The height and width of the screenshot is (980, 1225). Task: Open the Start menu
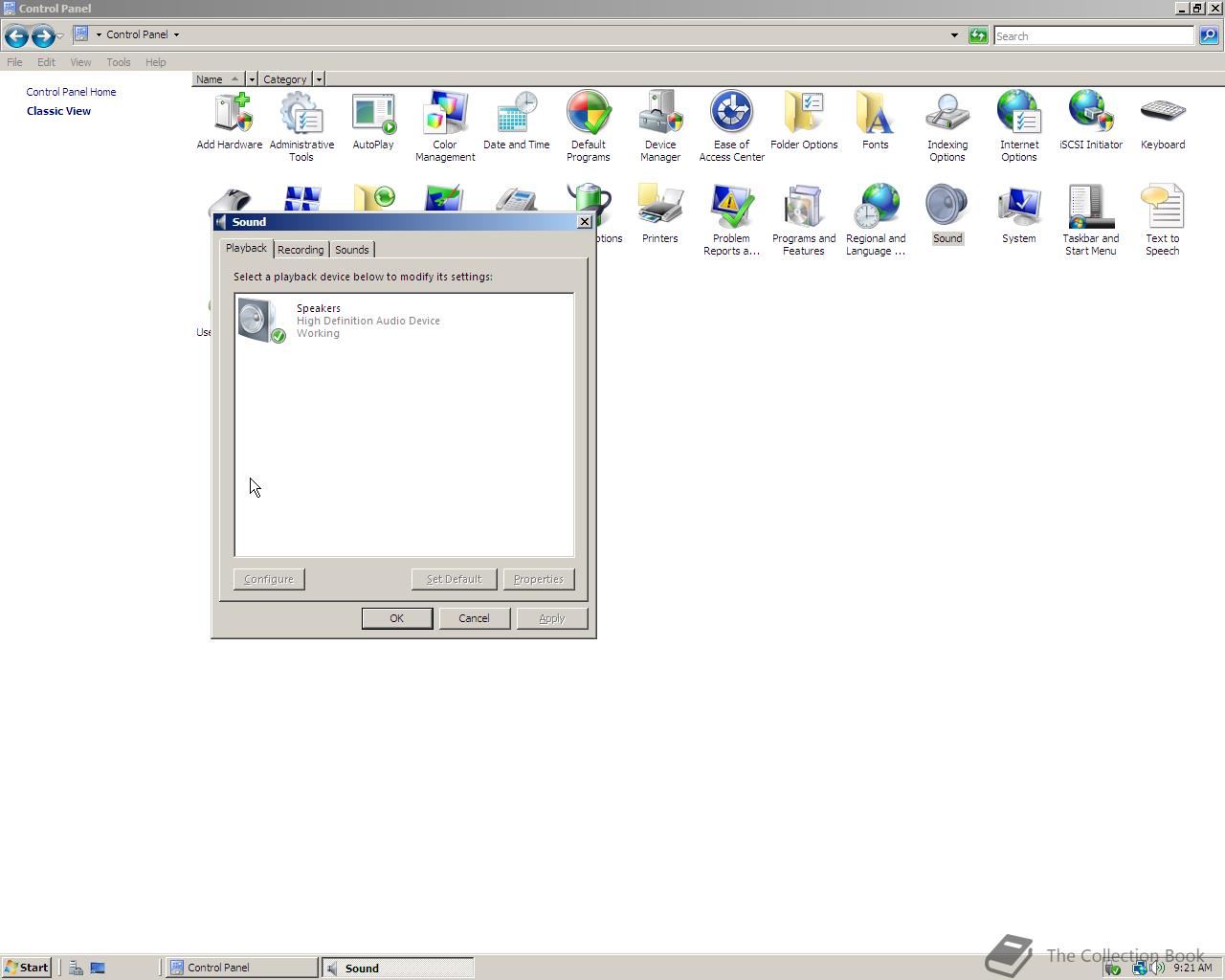[x=26, y=968]
